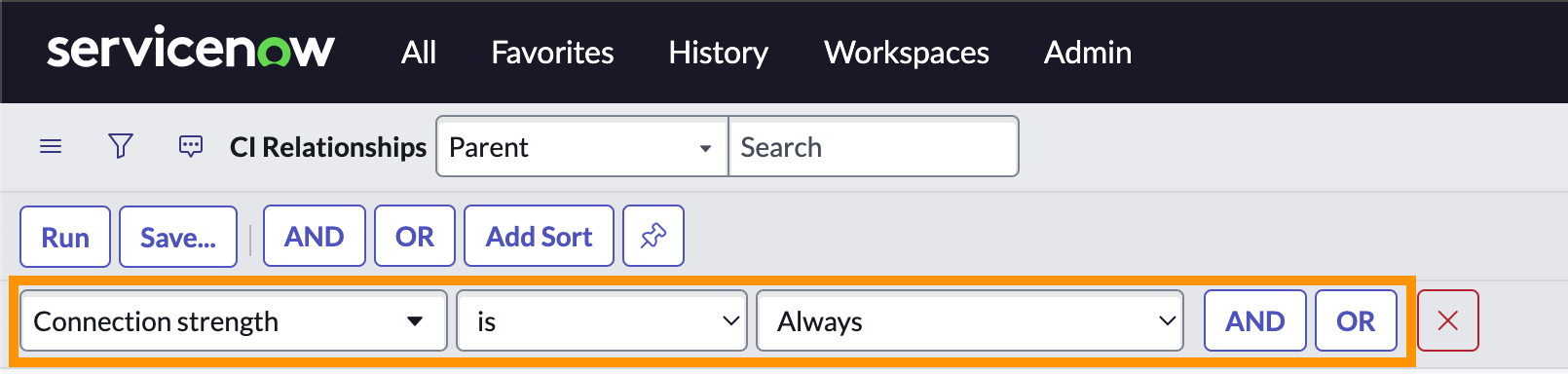The height and width of the screenshot is (374, 1568).
Task: Click the Save... filter button
Action: point(178,237)
